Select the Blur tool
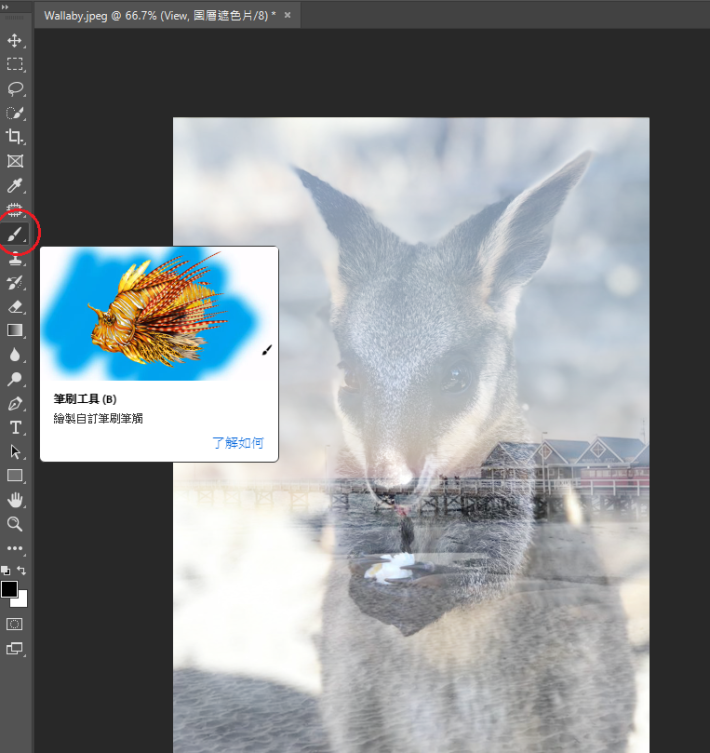This screenshot has width=710, height=753. click(x=15, y=355)
